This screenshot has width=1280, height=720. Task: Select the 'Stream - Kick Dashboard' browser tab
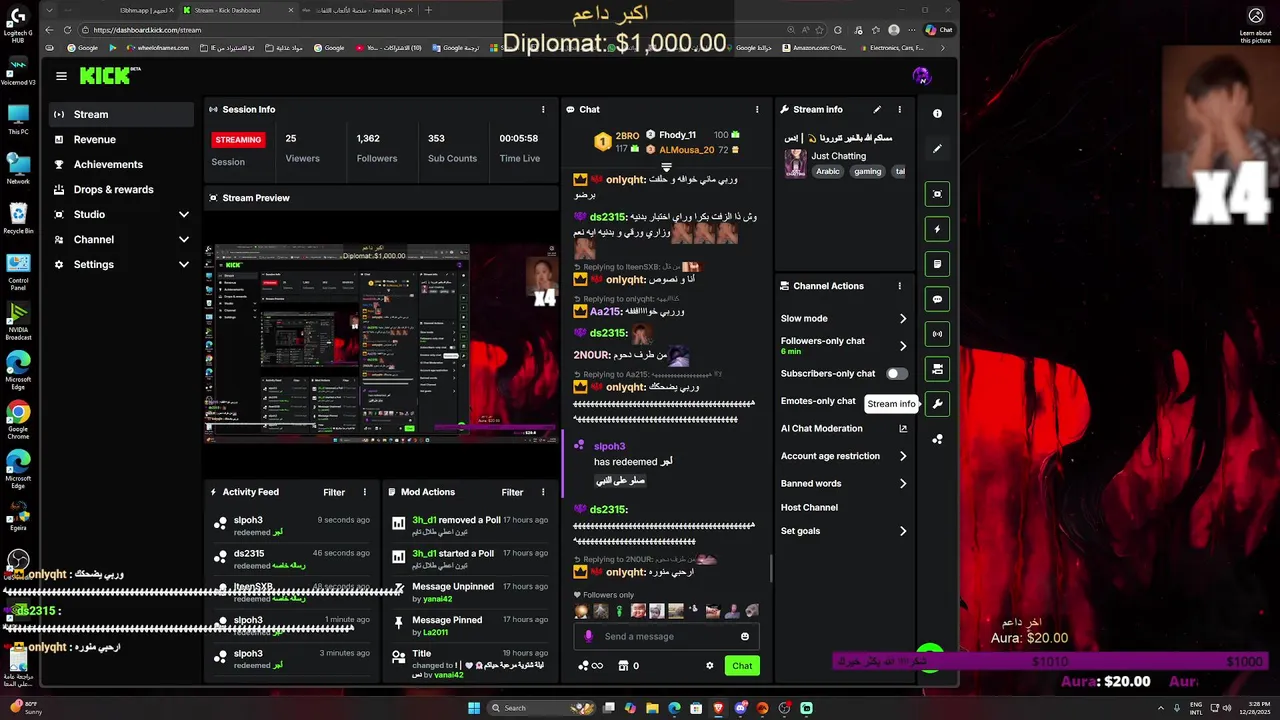coord(235,10)
